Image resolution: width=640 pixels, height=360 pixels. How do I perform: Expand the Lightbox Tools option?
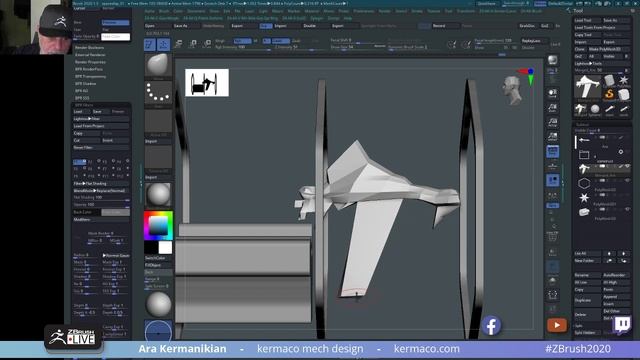pyautogui.click(x=602, y=64)
